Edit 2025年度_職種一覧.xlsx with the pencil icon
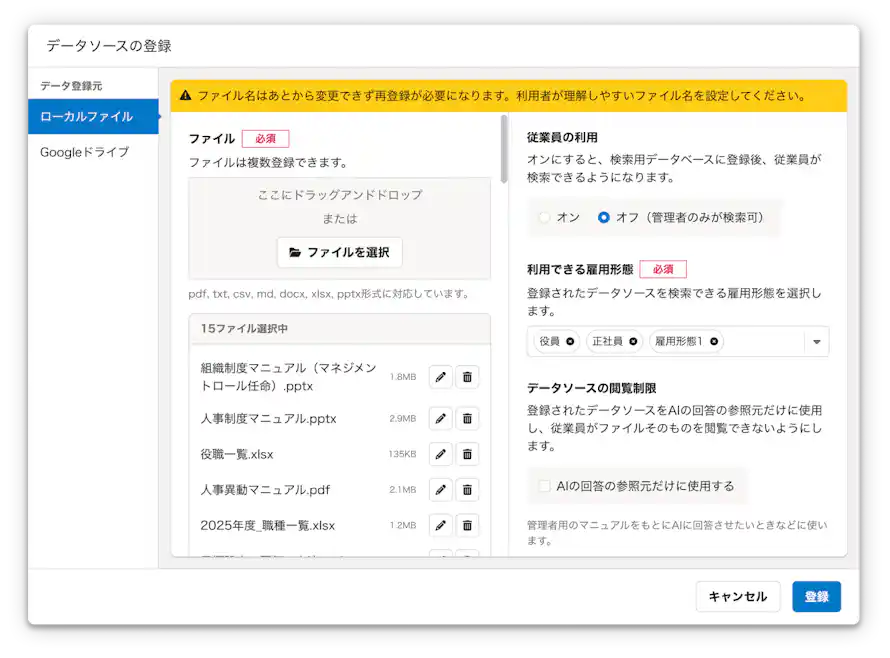Viewport: 890px width, 658px height. (x=440, y=525)
